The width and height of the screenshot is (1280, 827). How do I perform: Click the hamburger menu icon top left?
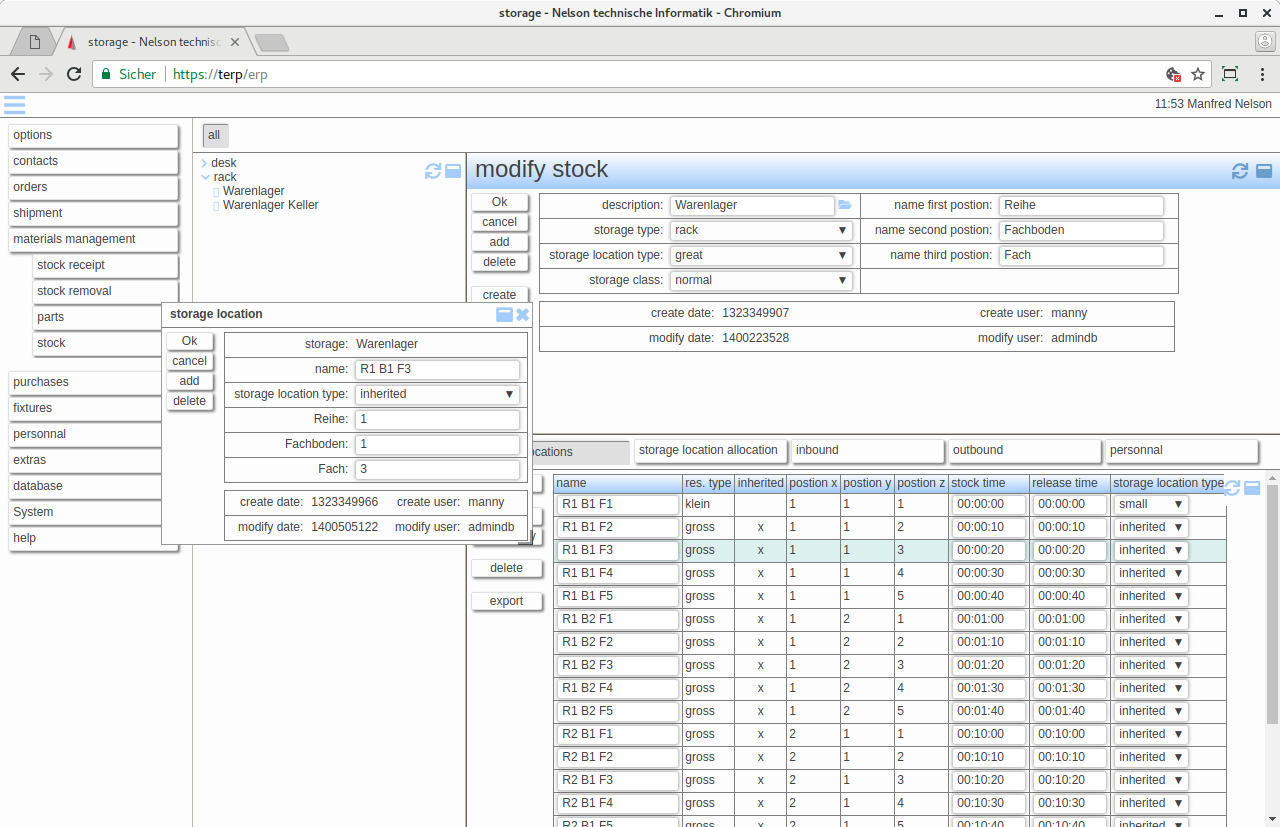tap(14, 105)
